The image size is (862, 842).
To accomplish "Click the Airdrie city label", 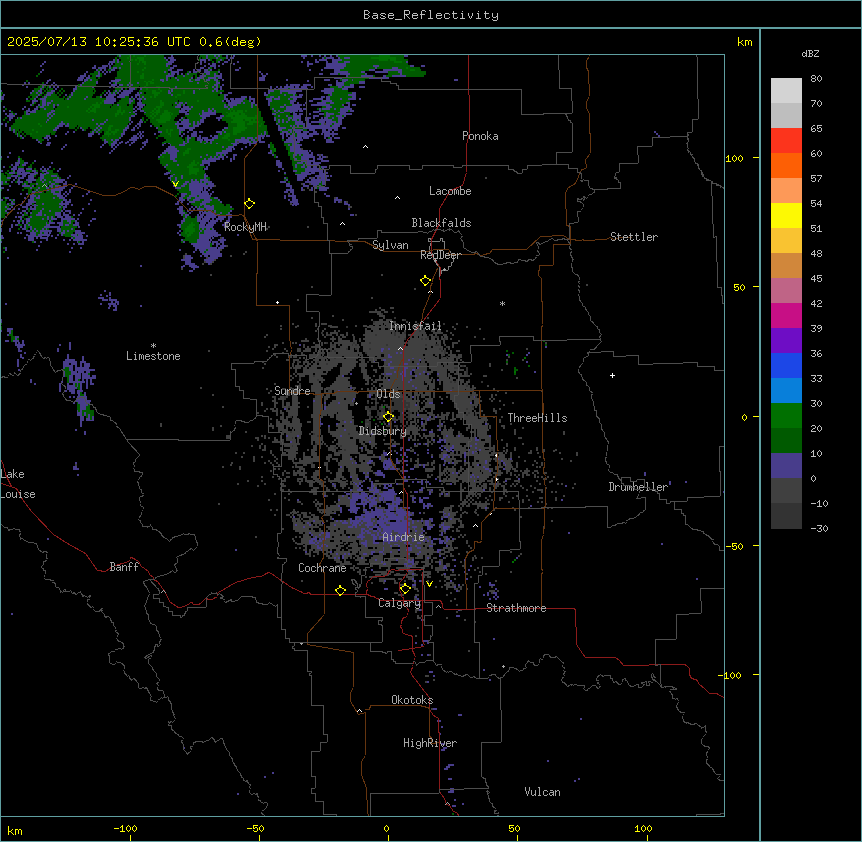I will [404, 537].
